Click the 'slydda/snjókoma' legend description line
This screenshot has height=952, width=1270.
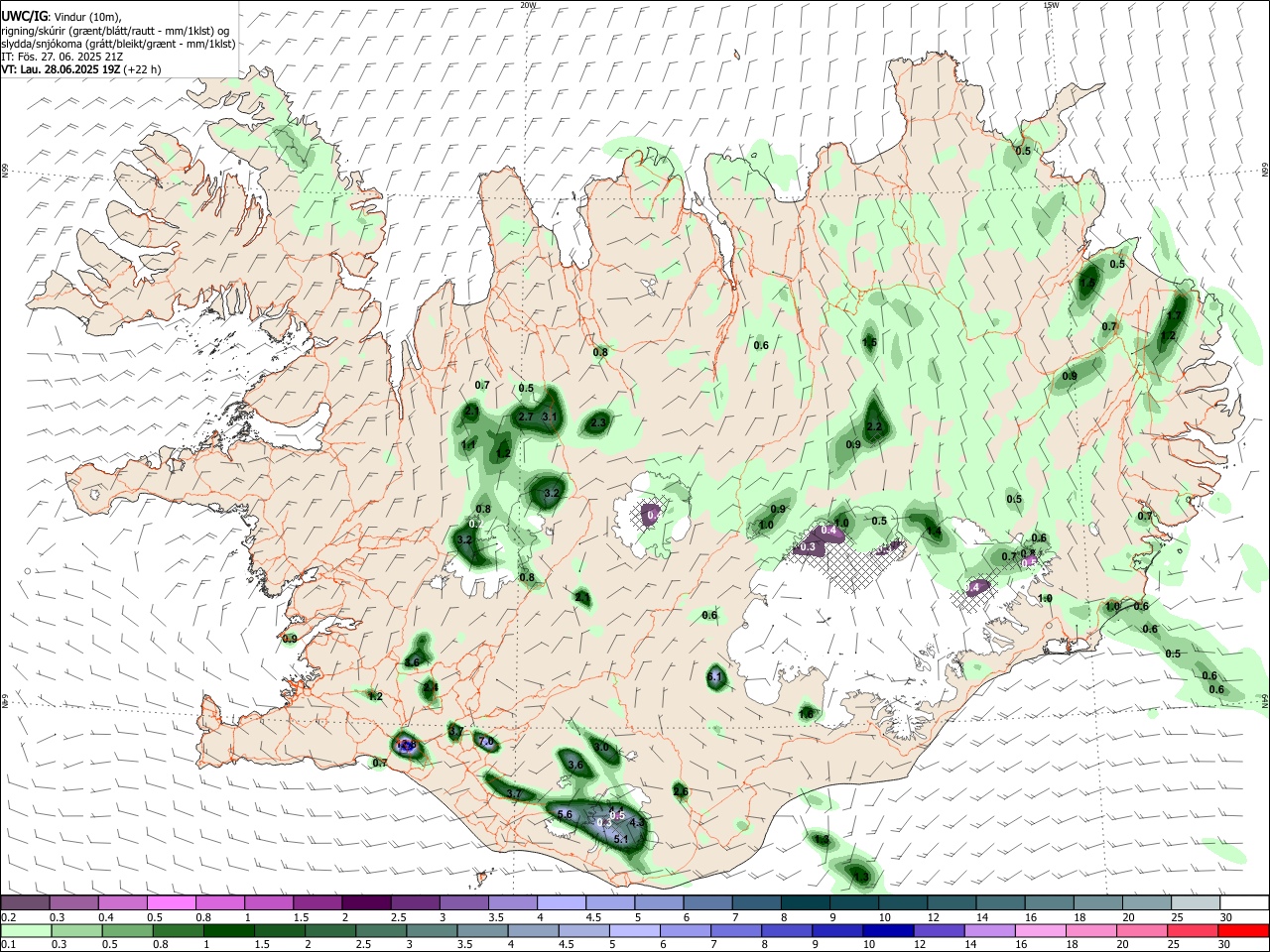(x=118, y=44)
